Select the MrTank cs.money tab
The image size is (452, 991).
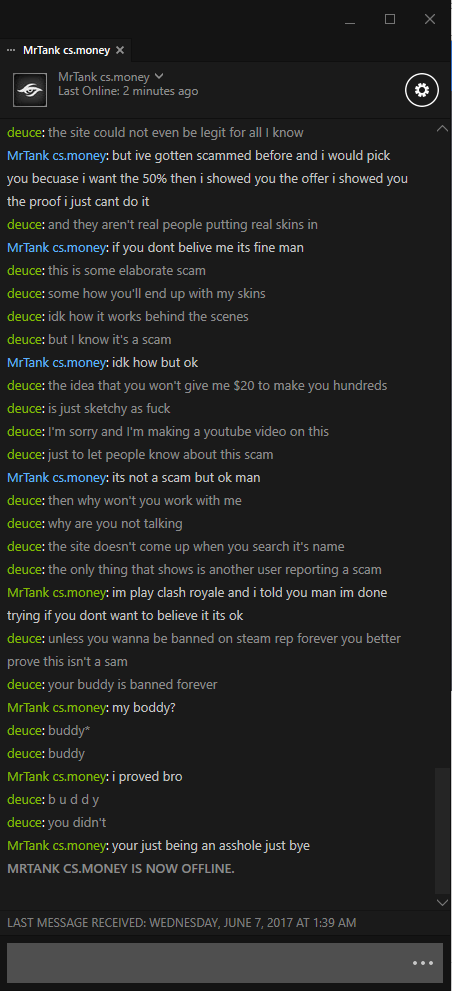66,50
